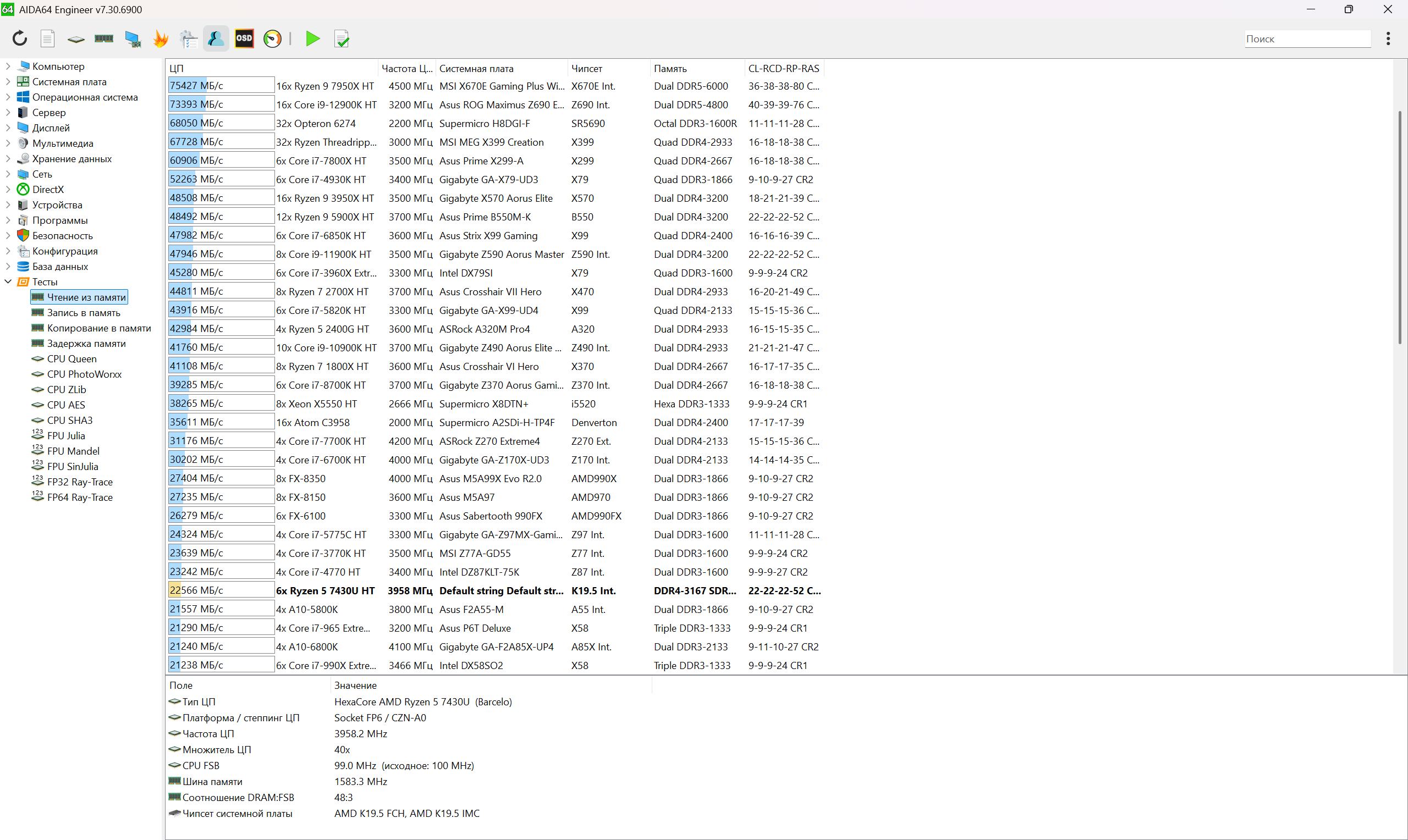Select the Устройства devices icon
This screenshot has width=1408, height=840.
click(23, 205)
